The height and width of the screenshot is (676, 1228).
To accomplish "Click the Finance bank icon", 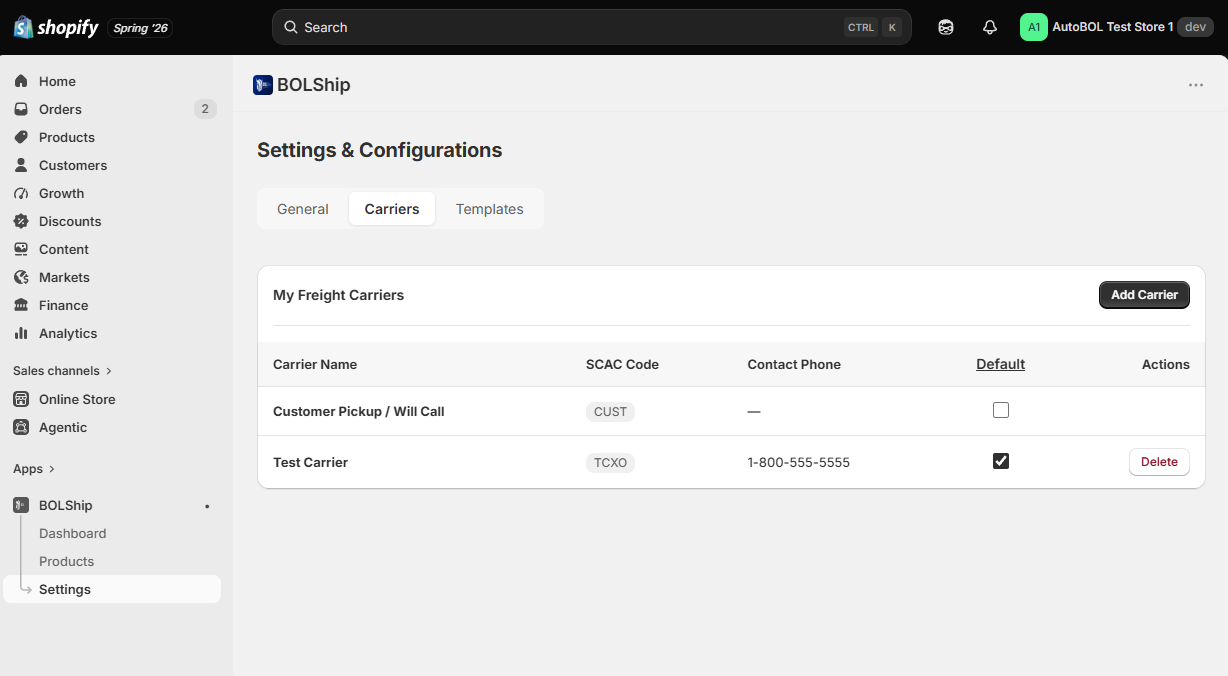I will [x=21, y=305].
